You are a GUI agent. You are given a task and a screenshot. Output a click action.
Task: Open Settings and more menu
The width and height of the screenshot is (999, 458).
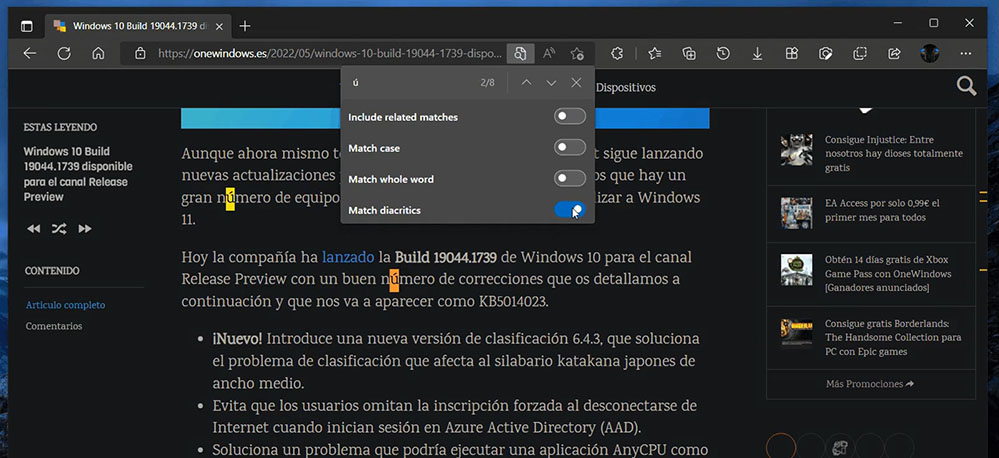966,54
